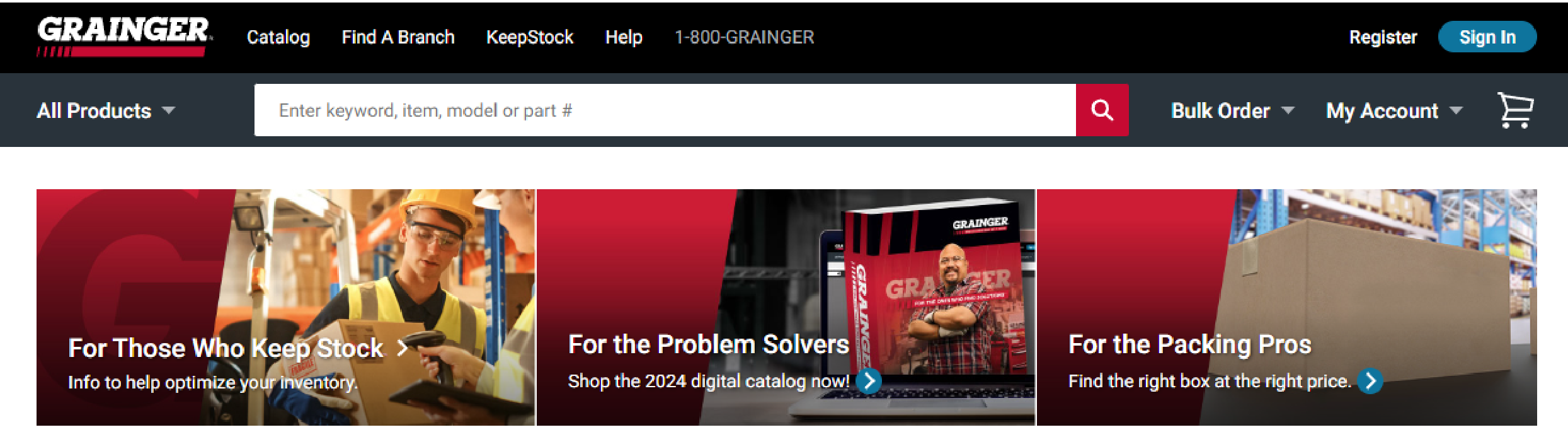Image resolution: width=1568 pixels, height=432 pixels.
Task: Focus the keyword search input field
Action: (665, 110)
